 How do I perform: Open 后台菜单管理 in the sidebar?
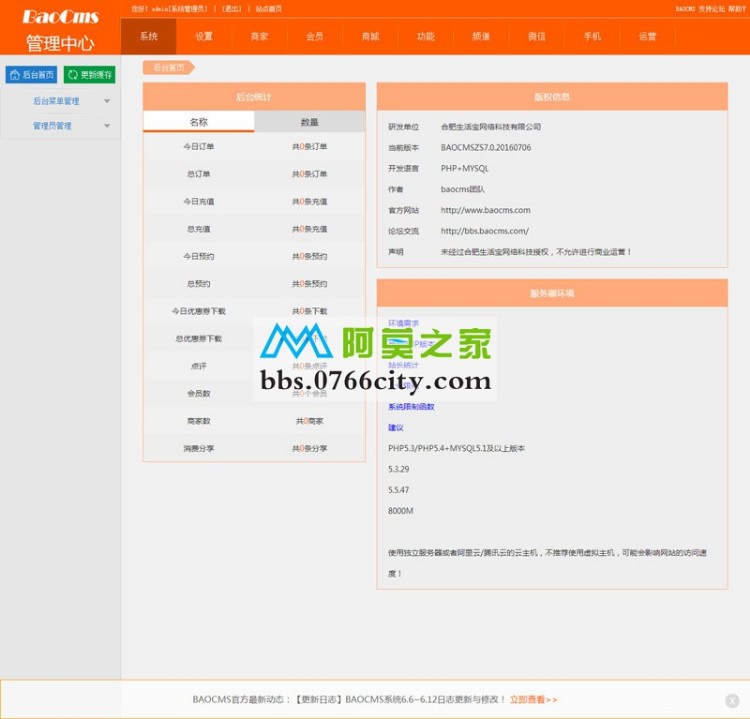click(x=56, y=101)
